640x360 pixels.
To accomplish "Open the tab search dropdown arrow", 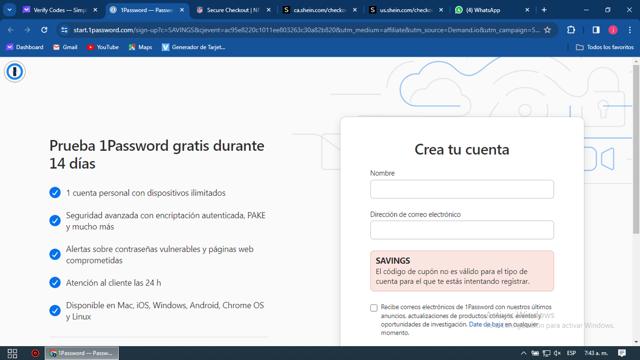I will pyautogui.click(x=9, y=10).
